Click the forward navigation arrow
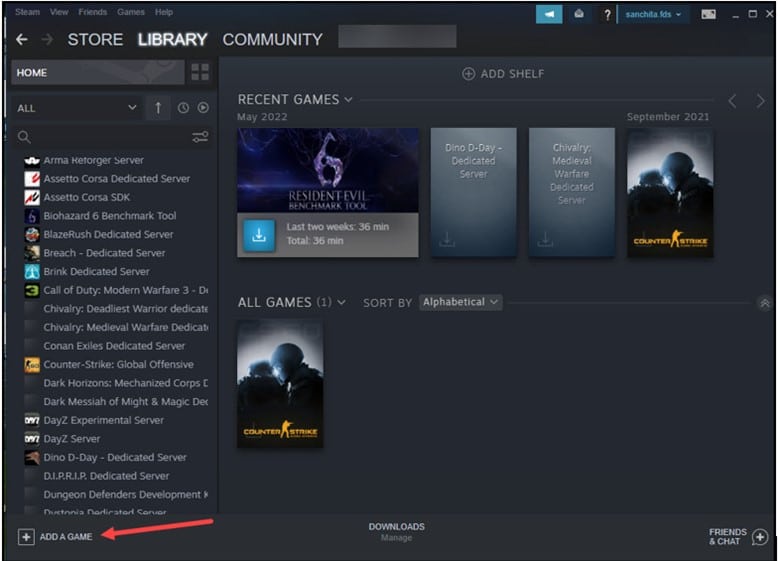The width and height of the screenshot is (780, 561). (47, 39)
